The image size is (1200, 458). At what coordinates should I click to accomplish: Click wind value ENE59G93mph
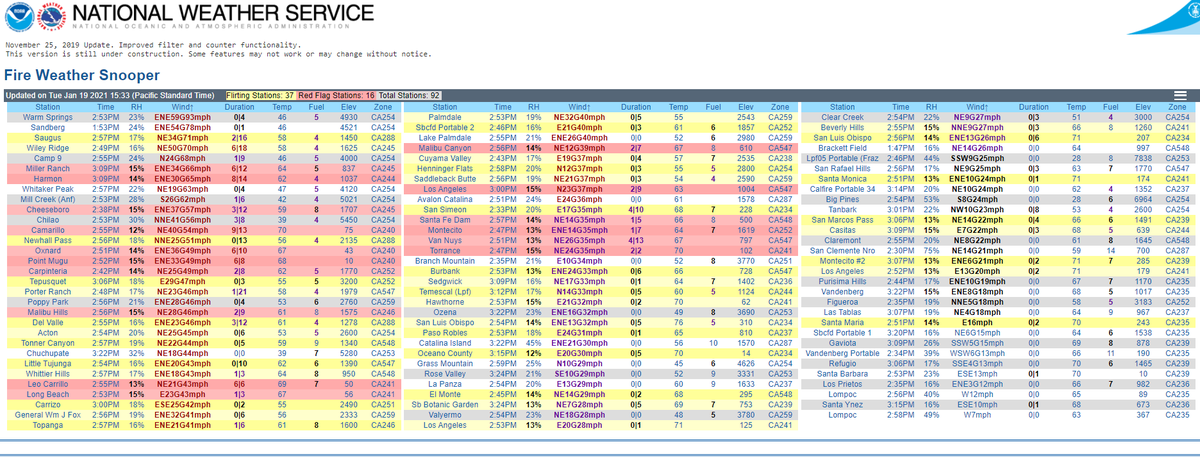click(181, 117)
